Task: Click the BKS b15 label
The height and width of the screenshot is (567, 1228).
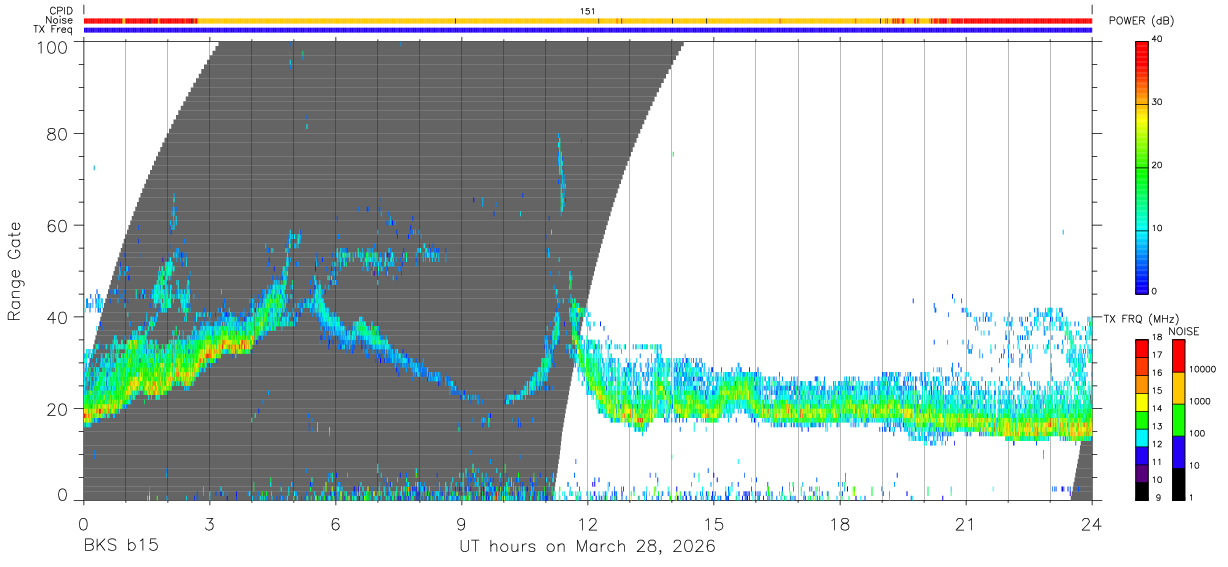Action: point(121,547)
